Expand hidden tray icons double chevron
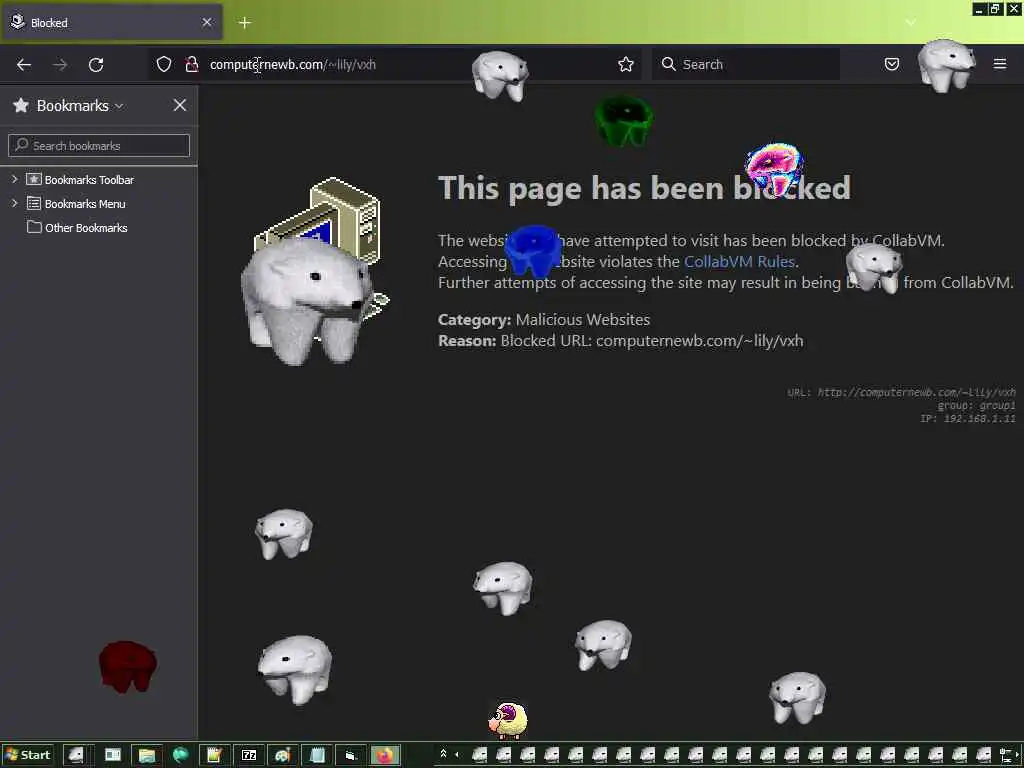Image resolution: width=1024 pixels, height=768 pixels. click(x=443, y=754)
